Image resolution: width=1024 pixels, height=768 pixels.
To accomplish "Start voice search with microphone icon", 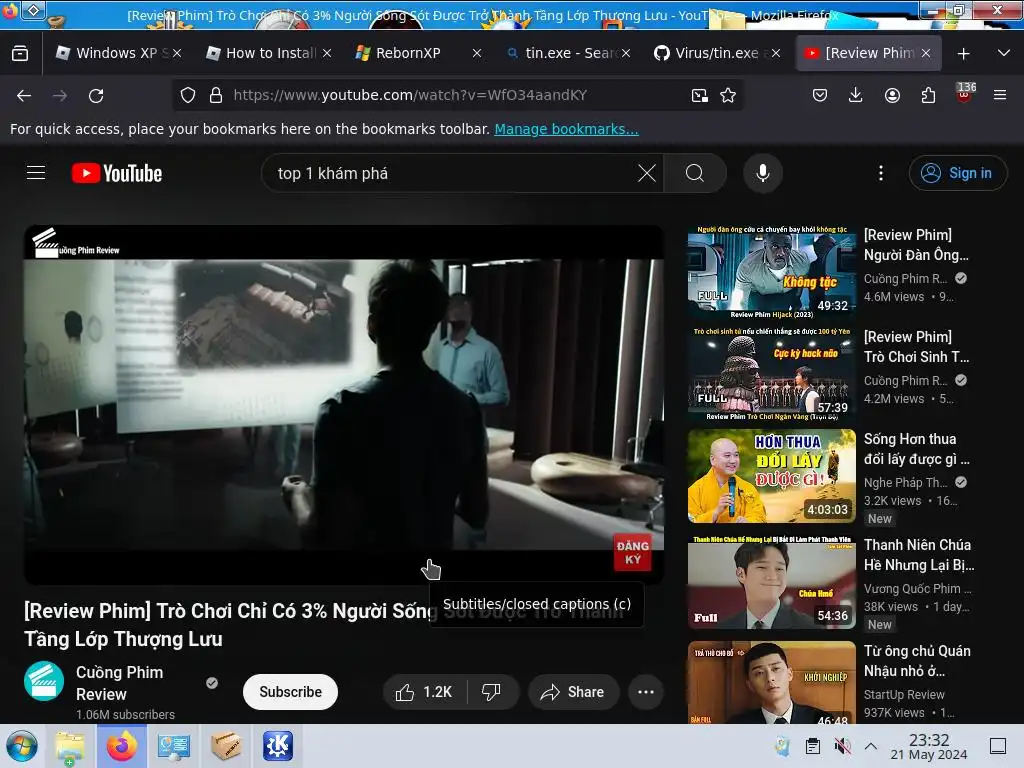I will (763, 173).
